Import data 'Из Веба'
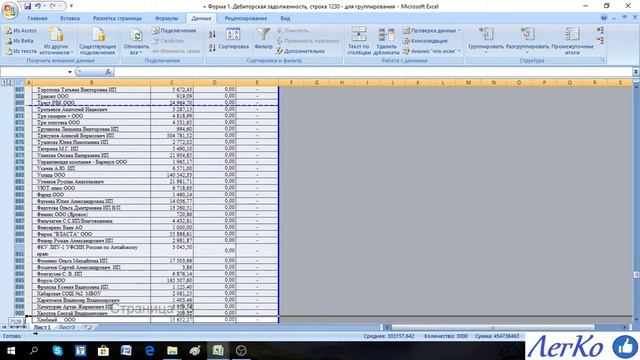640x360 pixels. coord(20,41)
